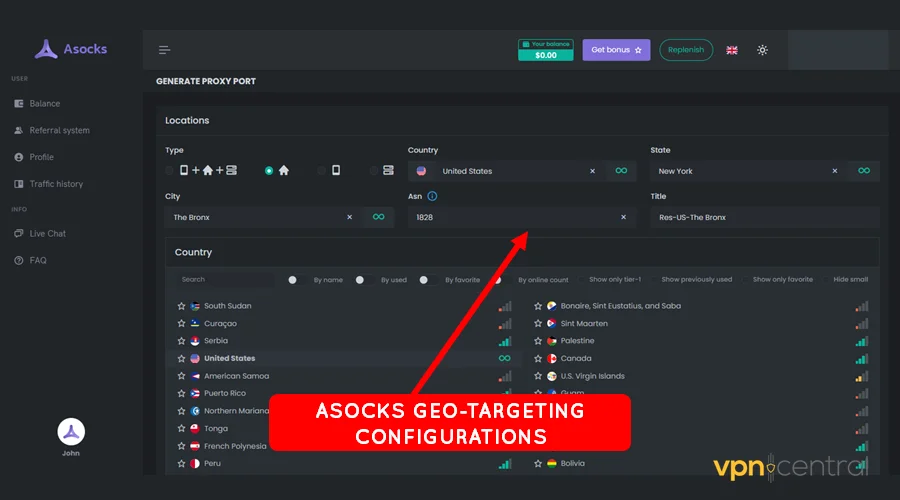Toggle sort By name
900x500 pixels.
click(x=296, y=280)
